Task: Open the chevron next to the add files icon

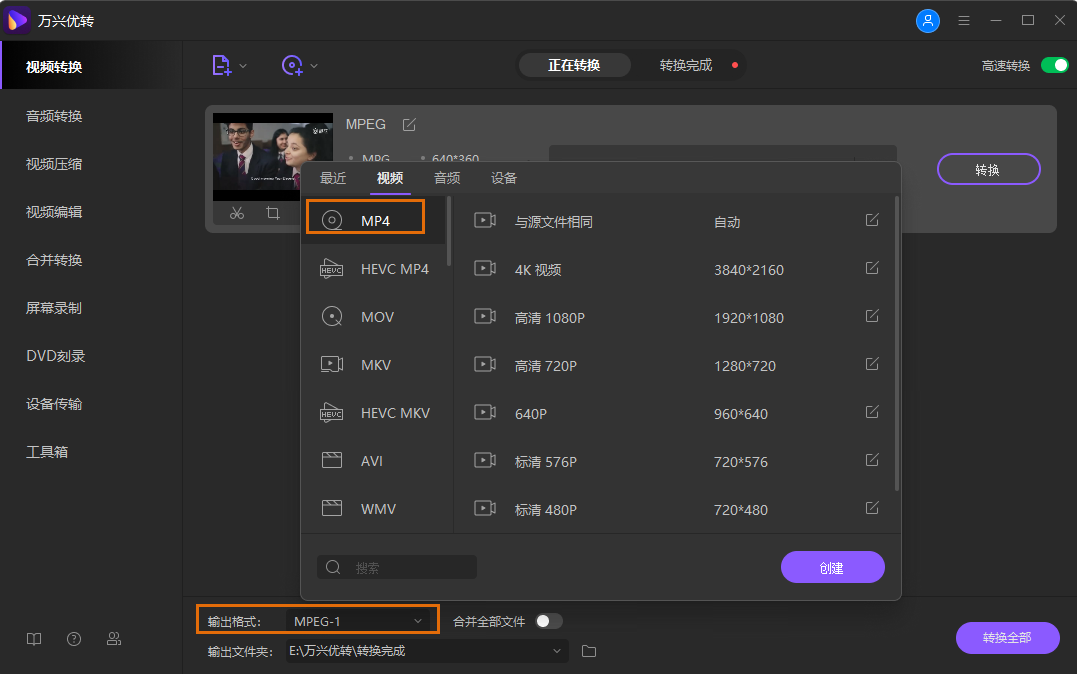Action: pos(241,64)
